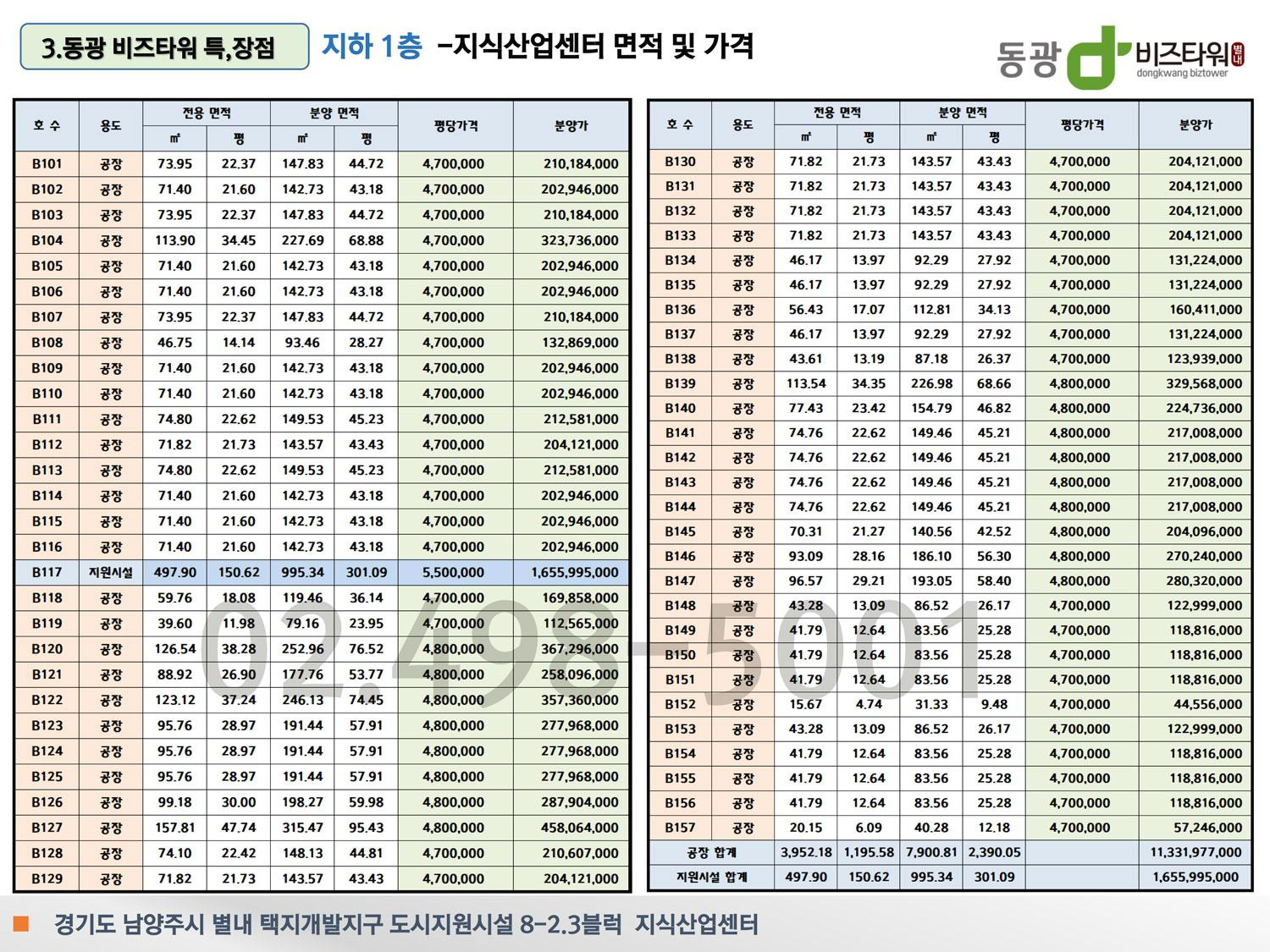Select unit number B138
Viewport: 1270px width, 952px height.
(680, 359)
